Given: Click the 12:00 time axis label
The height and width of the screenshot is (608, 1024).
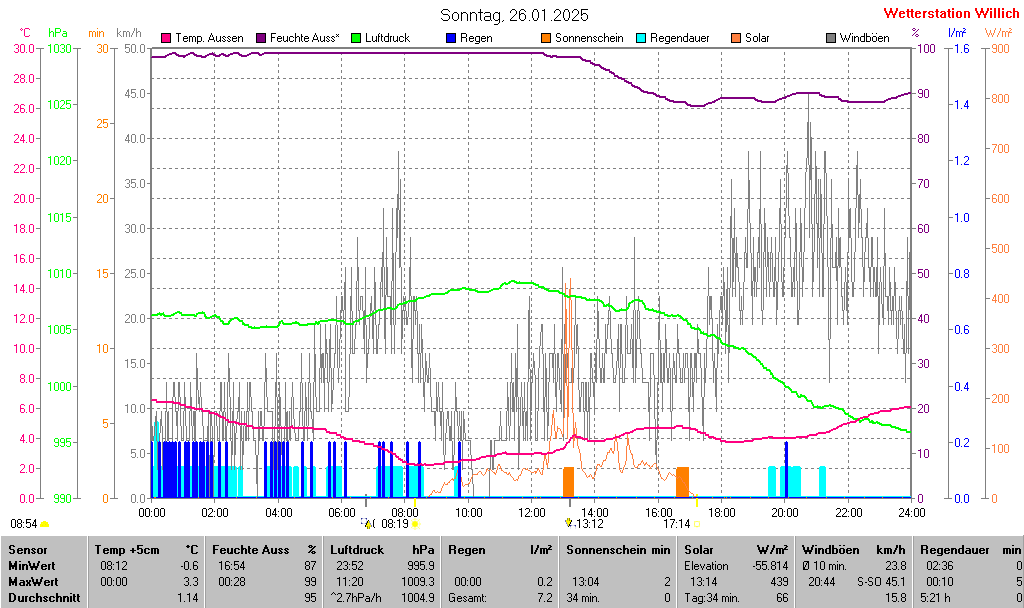Looking at the screenshot, I should (x=532, y=513).
